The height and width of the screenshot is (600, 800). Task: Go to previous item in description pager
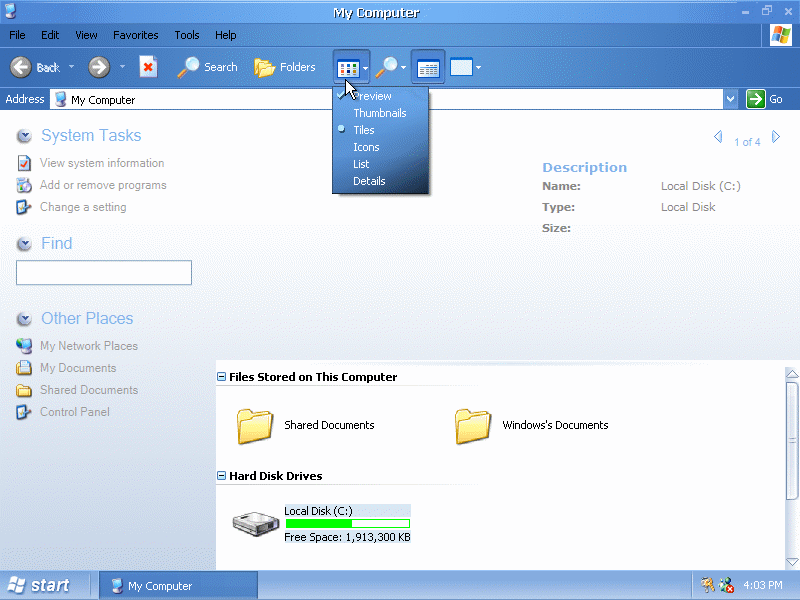tap(718, 137)
